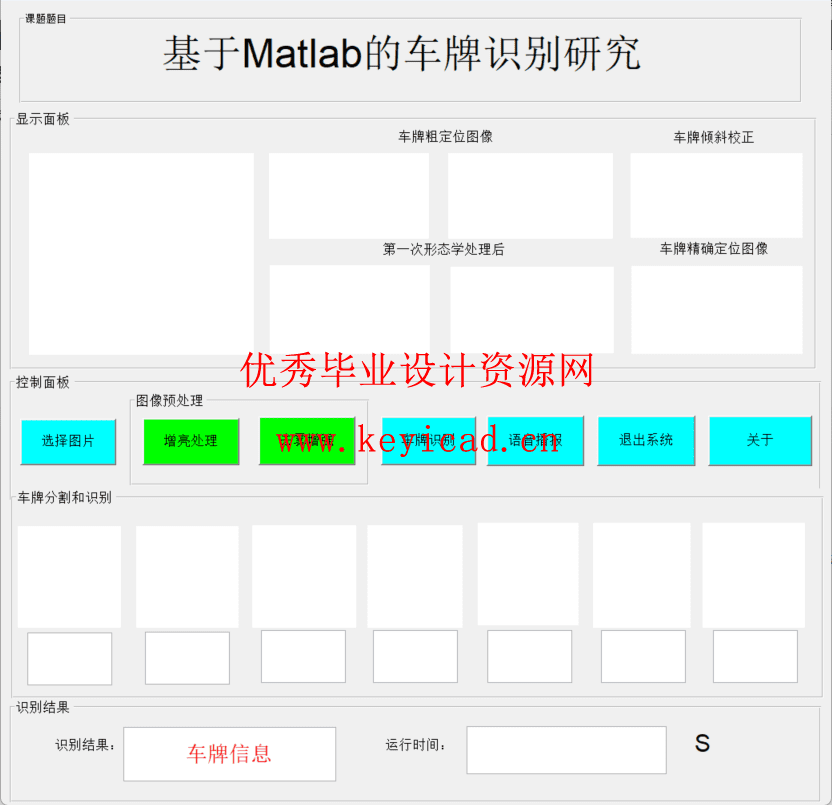Click 退出系统 to exit
The height and width of the screenshot is (805, 832).
click(x=646, y=440)
